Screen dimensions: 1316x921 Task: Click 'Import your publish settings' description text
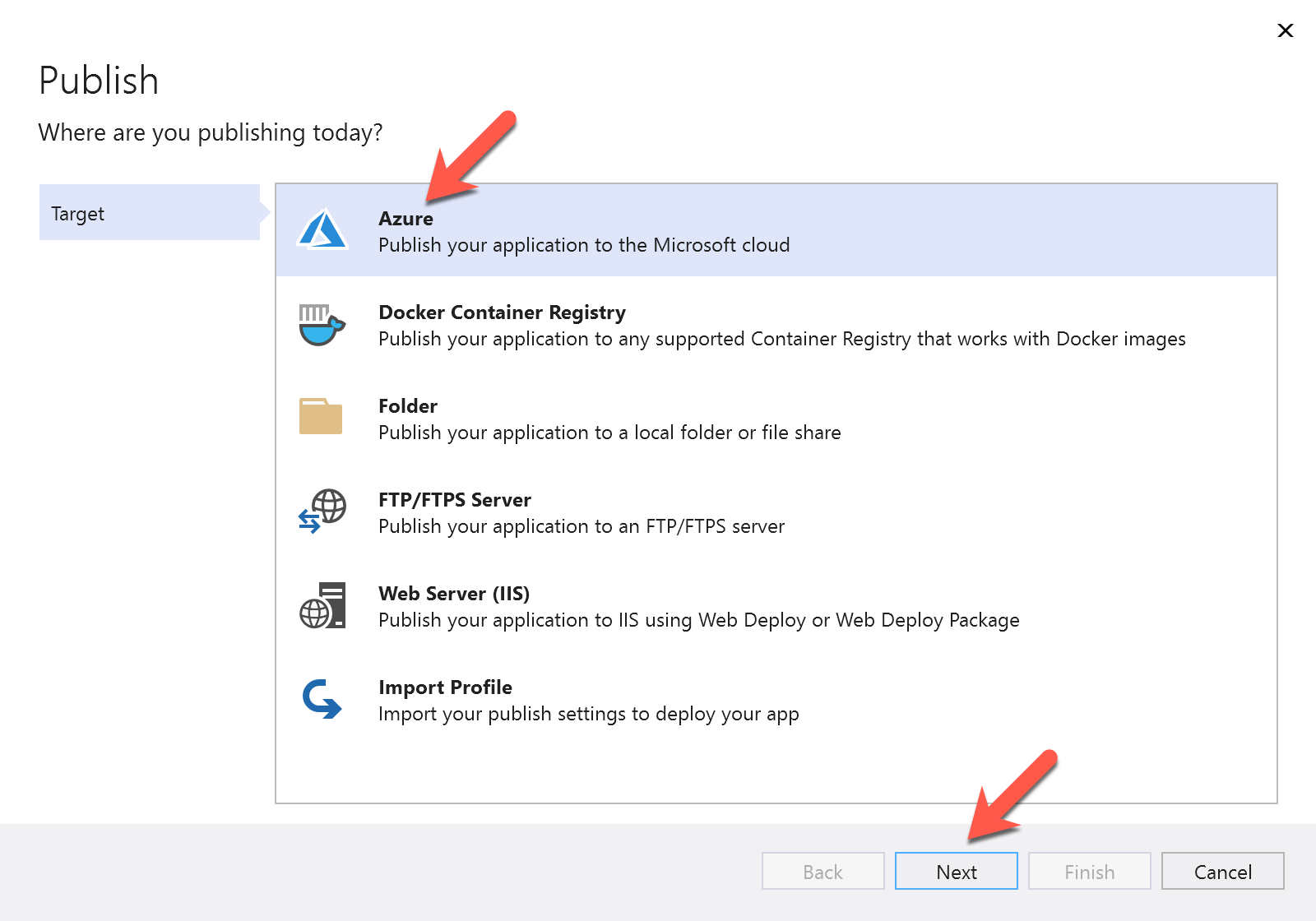pyautogui.click(x=588, y=714)
